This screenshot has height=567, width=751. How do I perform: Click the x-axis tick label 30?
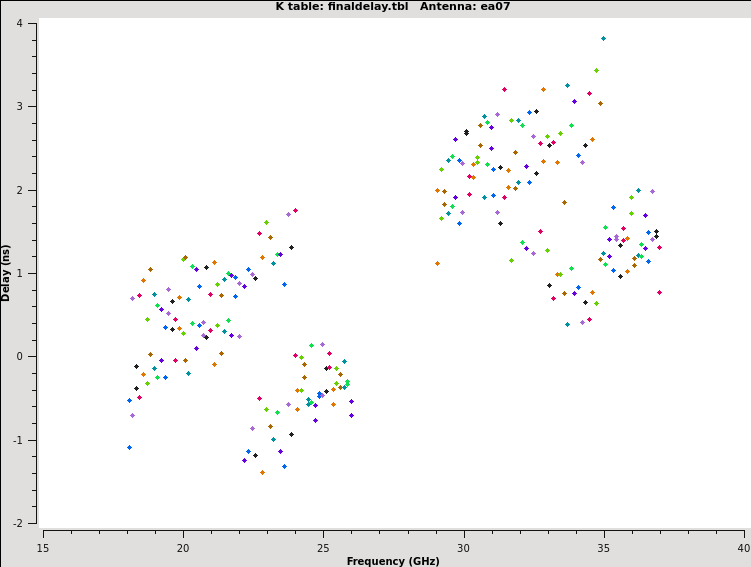(463, 547)
